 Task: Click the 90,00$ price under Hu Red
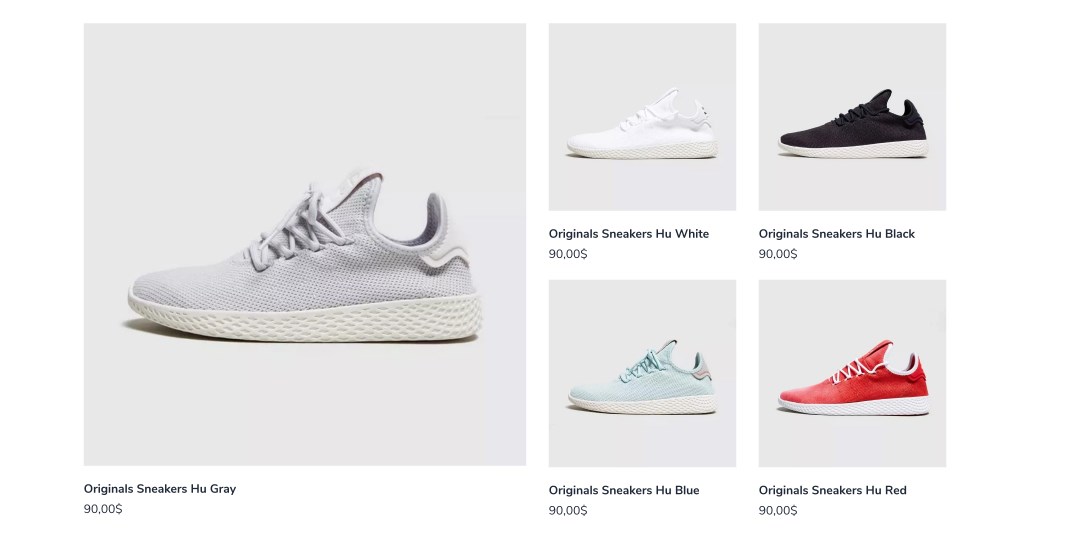point(778,510)
